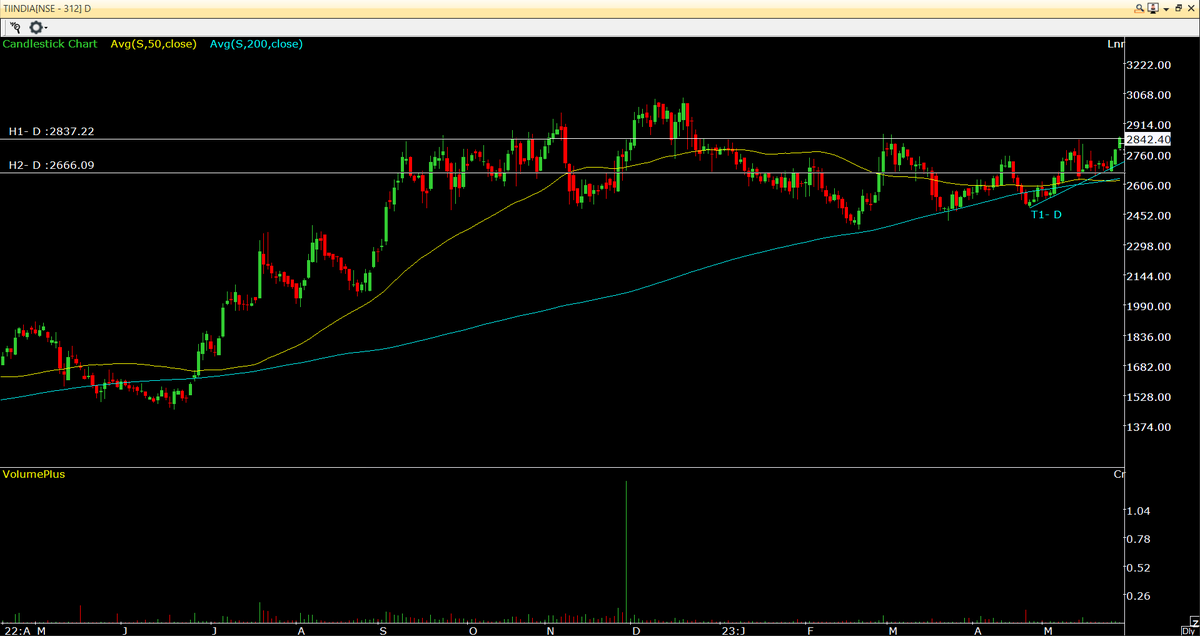Click the Candlestick Chart label
1200x636 pixels.
click(x=49, y=43)
